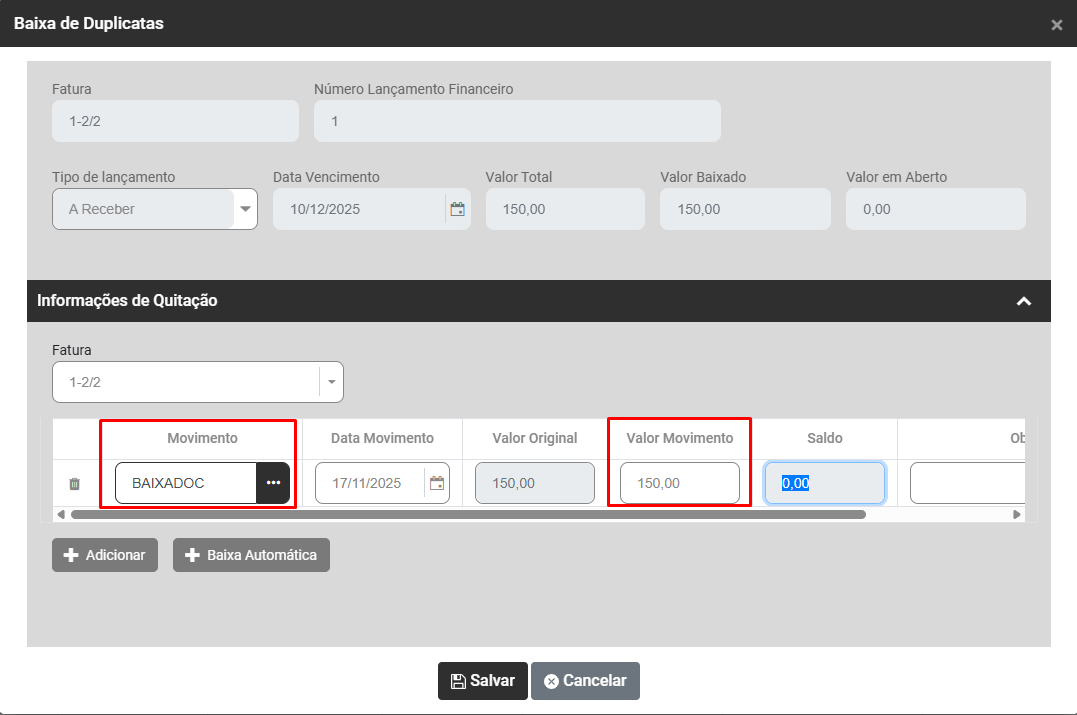Close the Baixa de Duplicatas dialog
The height and width of the screenshot is (715, 1077).
[x=1056, y=25]
